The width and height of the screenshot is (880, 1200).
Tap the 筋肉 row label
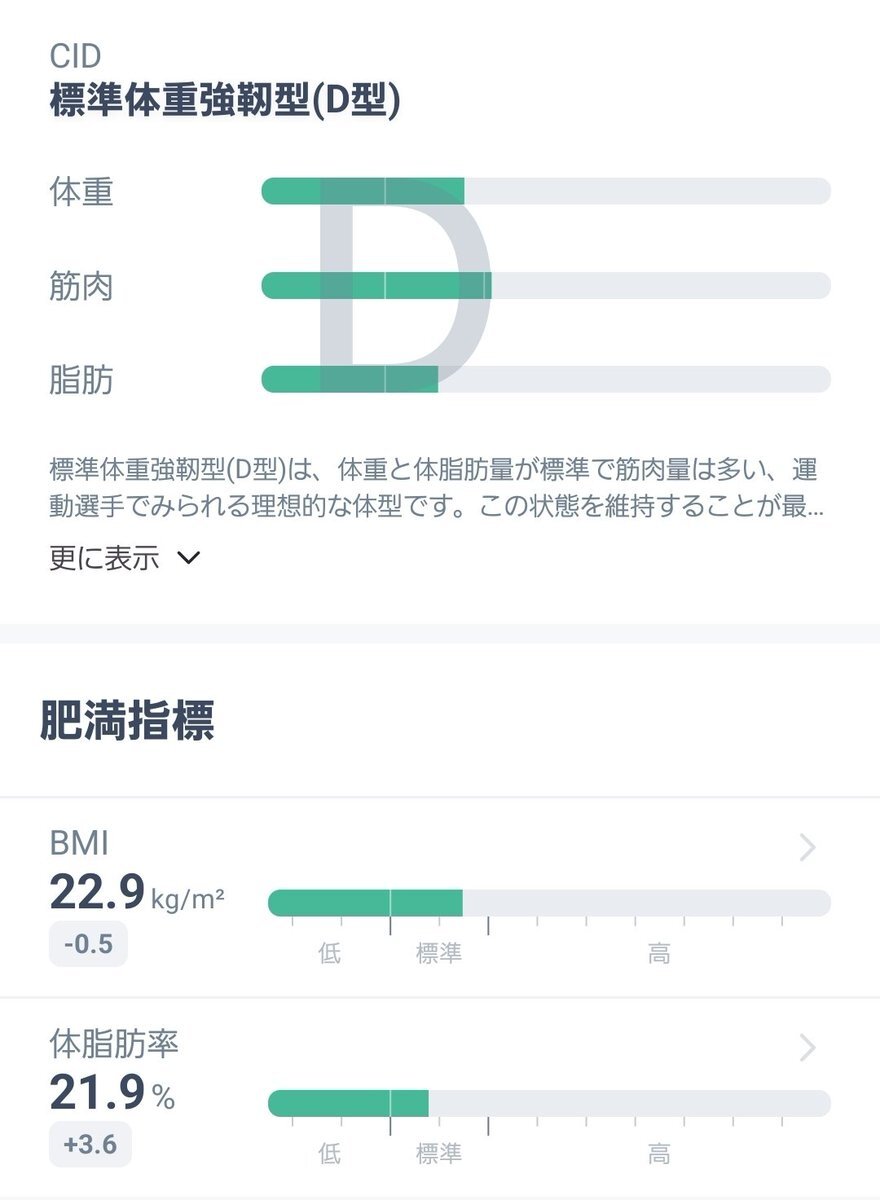81,286
